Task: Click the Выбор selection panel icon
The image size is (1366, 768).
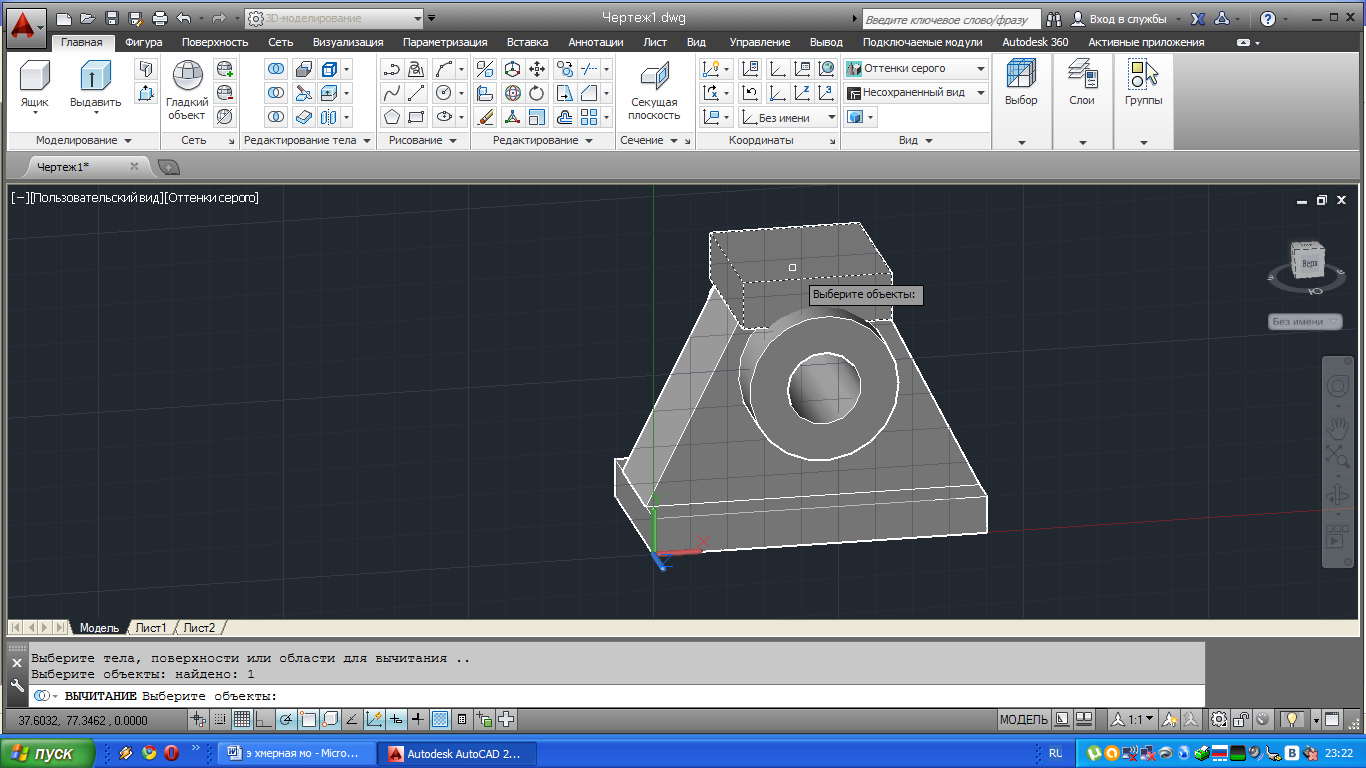Action: coord(1021,78)
